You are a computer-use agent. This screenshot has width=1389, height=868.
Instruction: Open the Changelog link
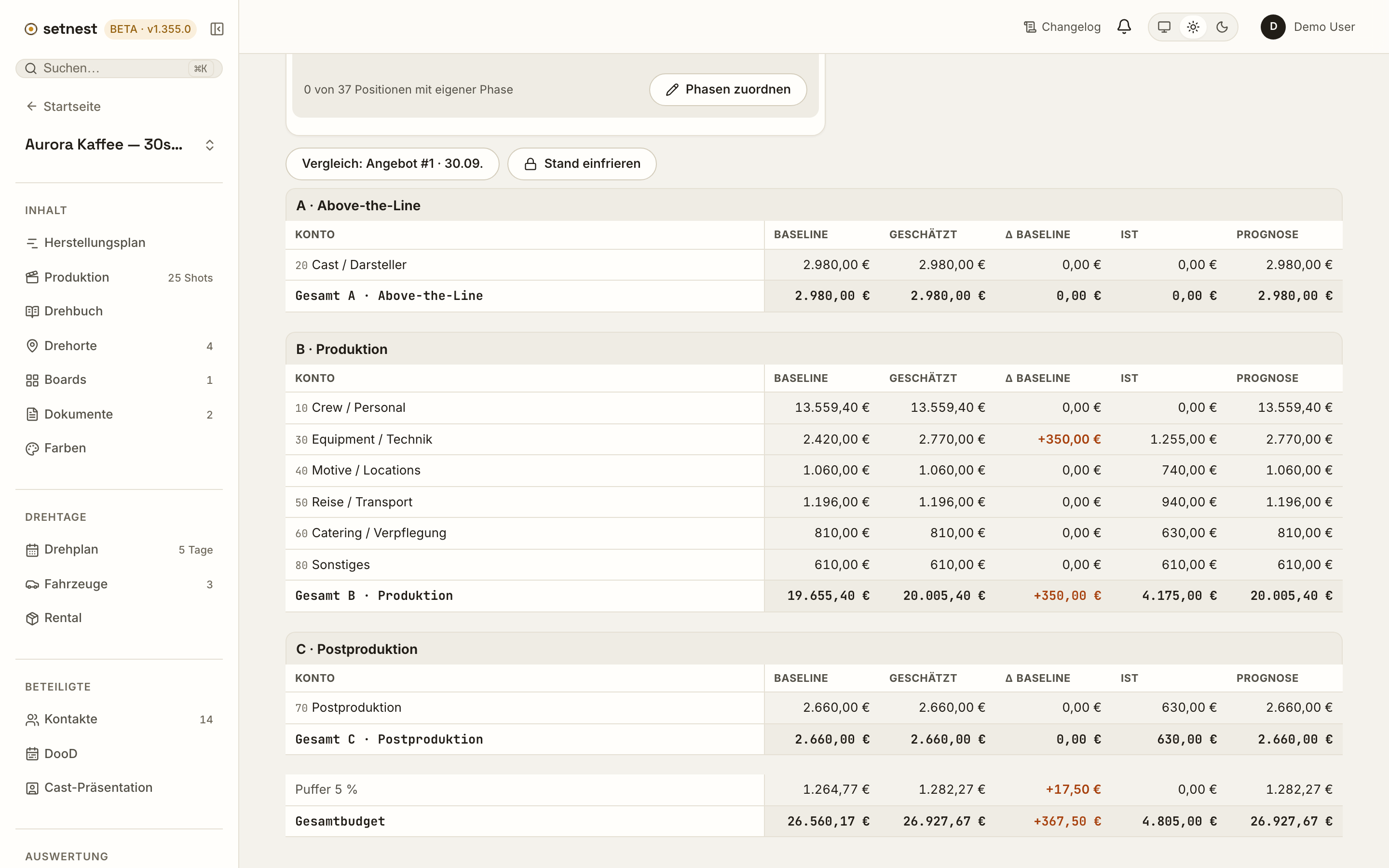pyautogui.click(x=1062, y=27)
